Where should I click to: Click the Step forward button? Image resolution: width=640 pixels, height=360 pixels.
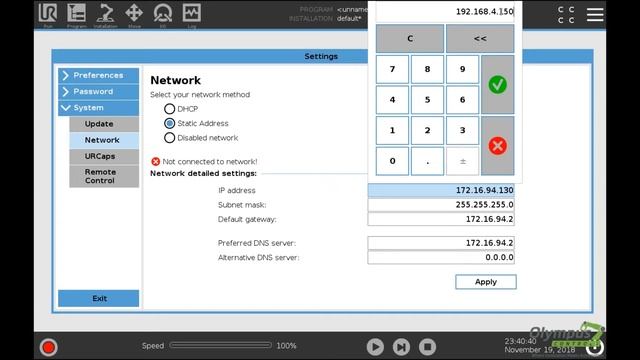[x=401, y=347]
